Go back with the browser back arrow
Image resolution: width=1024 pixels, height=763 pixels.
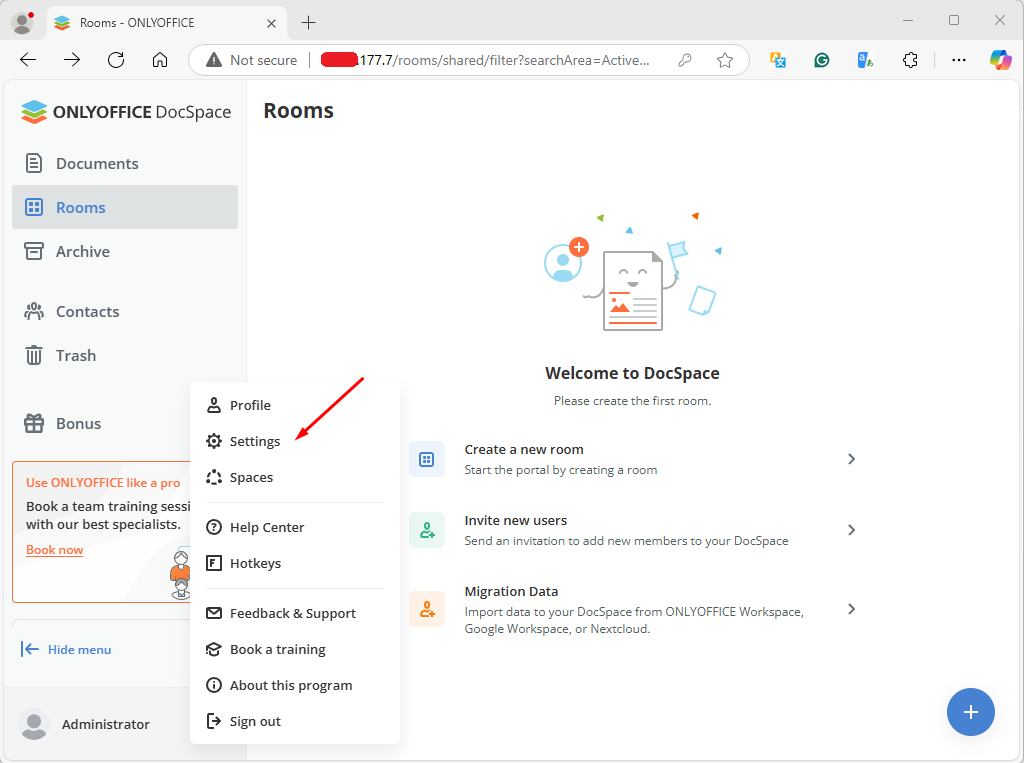(28, 60)
